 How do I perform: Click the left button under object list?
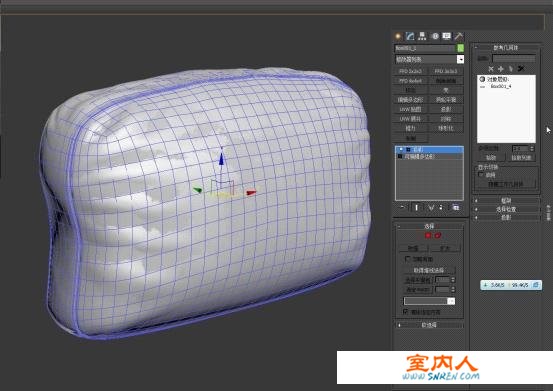click(x=491, y=158)
